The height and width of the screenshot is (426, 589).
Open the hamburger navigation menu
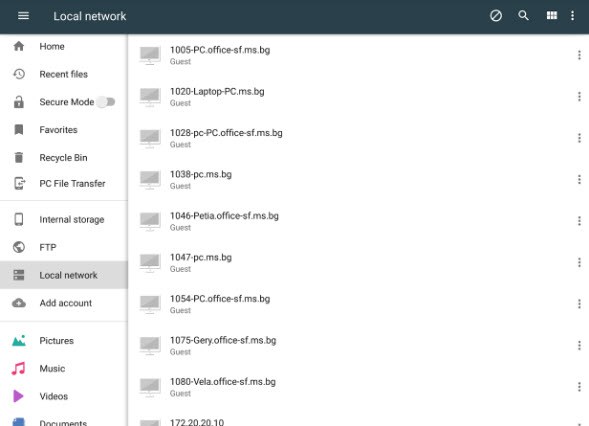coord(23,16)
